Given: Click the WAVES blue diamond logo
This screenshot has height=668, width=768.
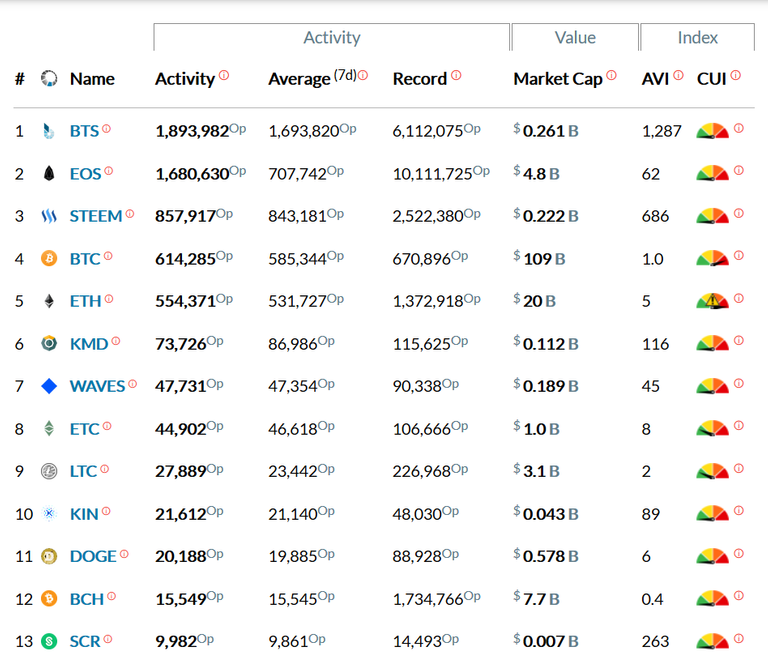Looking at the screenshot, I should 48,386.
